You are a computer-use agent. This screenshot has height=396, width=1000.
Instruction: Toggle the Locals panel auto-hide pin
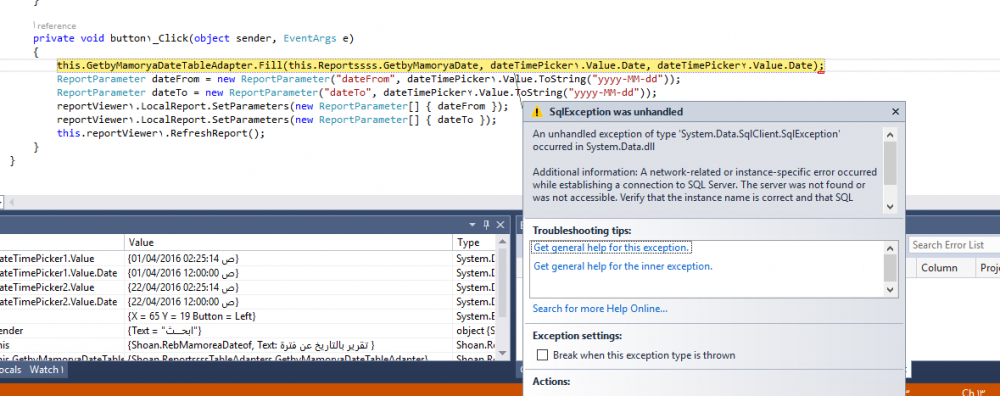point(486,224)
